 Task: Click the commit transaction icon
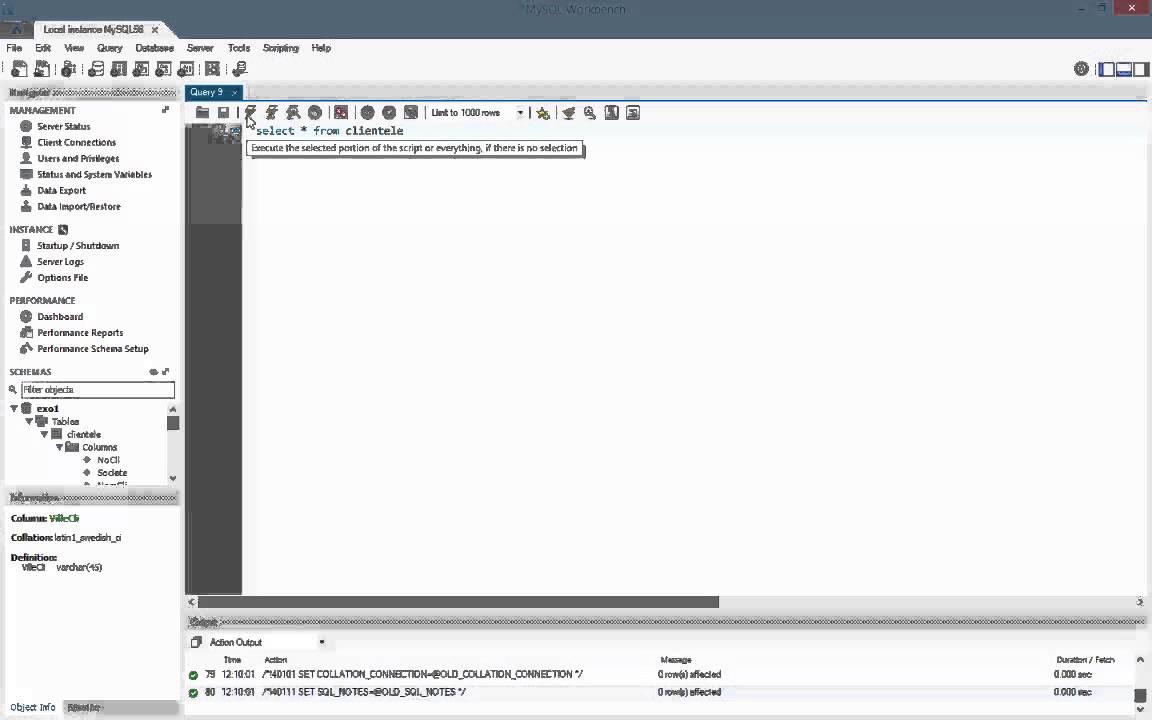click(x=368, y=112)
